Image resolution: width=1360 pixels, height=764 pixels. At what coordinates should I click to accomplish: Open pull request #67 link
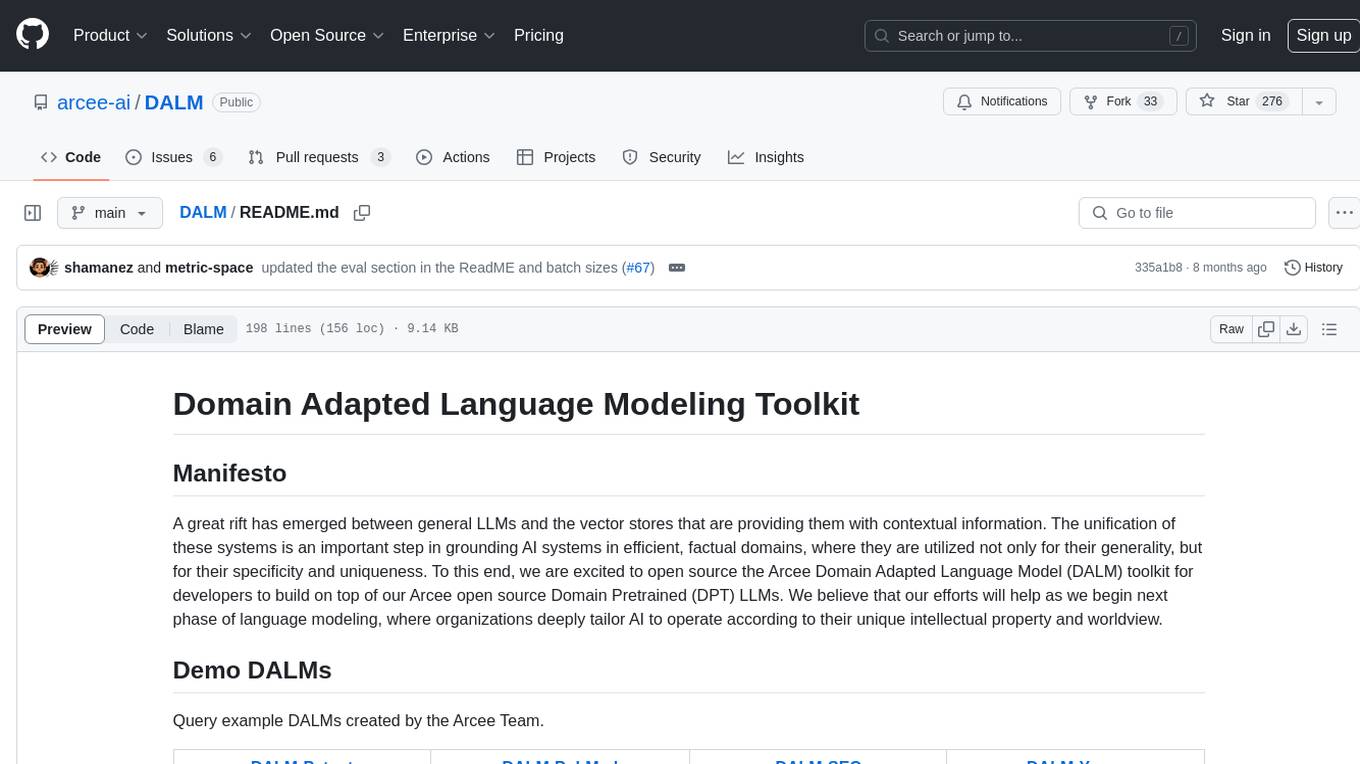pos(638,268)
